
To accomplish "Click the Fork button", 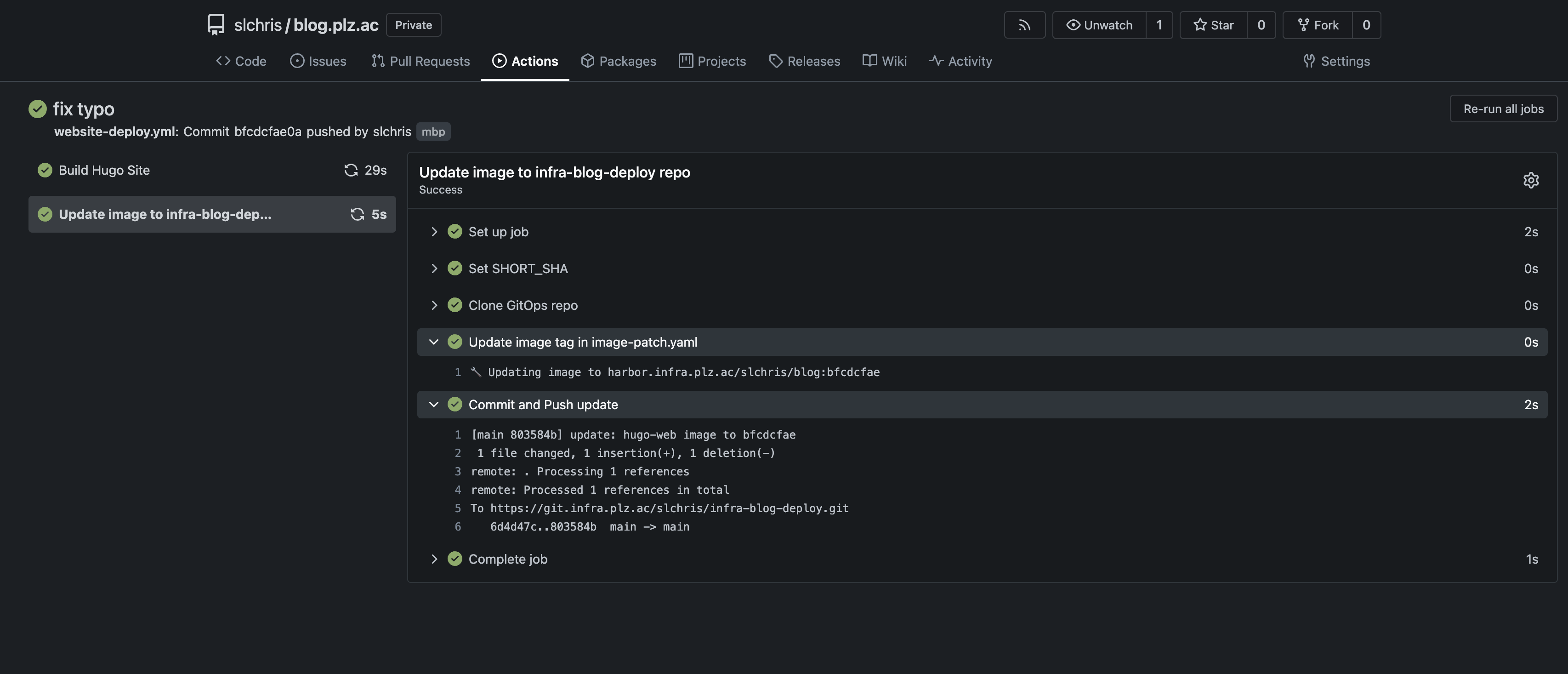I will pos(1318,25).
